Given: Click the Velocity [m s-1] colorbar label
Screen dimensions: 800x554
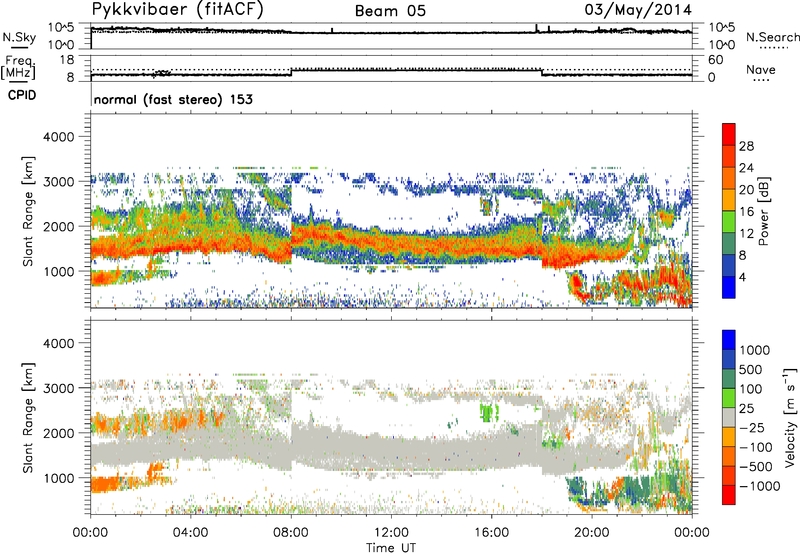Looking at the screenshot, I should click(790, 418).
